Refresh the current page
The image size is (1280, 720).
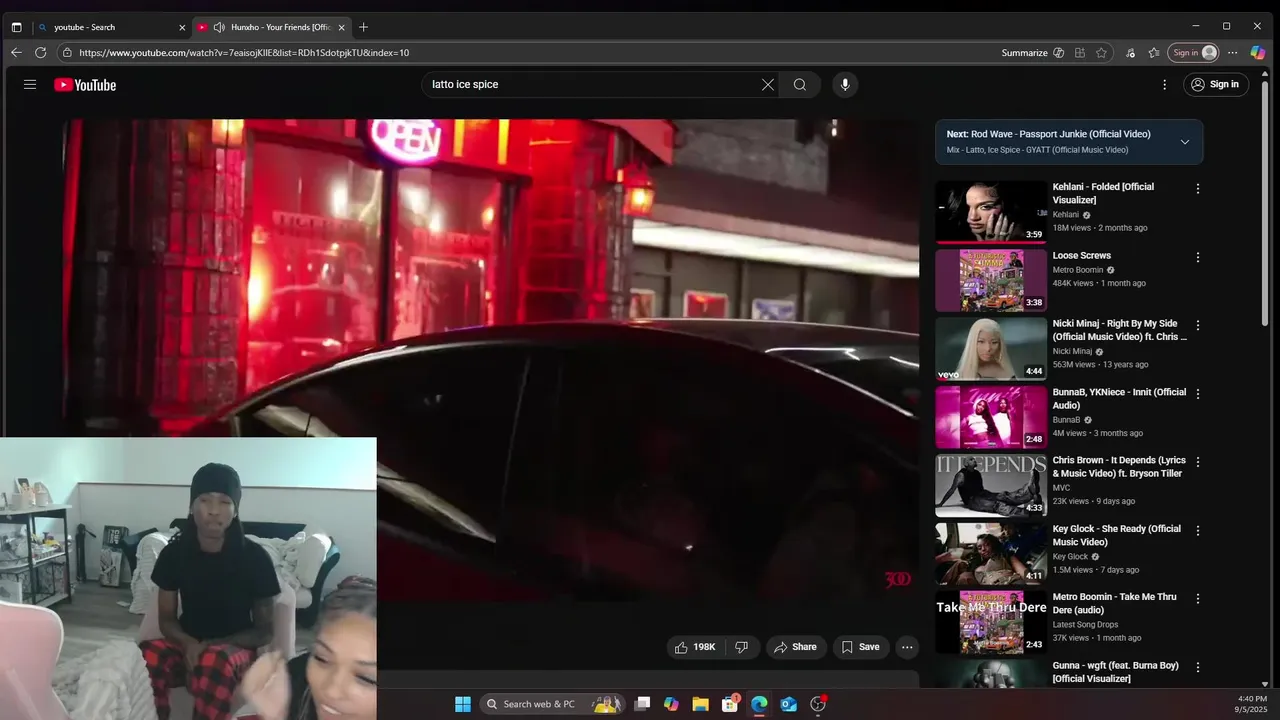coord(40,53)
